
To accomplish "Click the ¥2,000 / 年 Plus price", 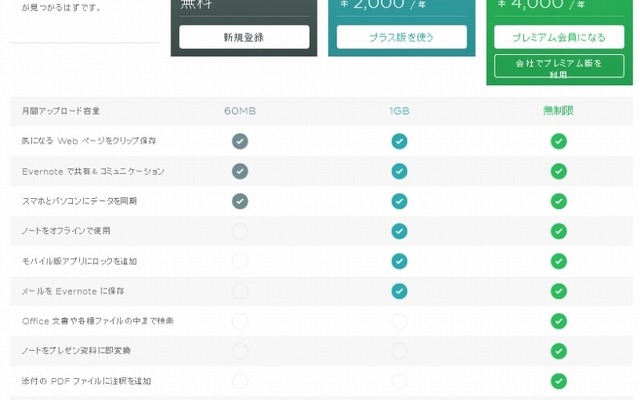I will pyautogui.click(x=383, y=4).
